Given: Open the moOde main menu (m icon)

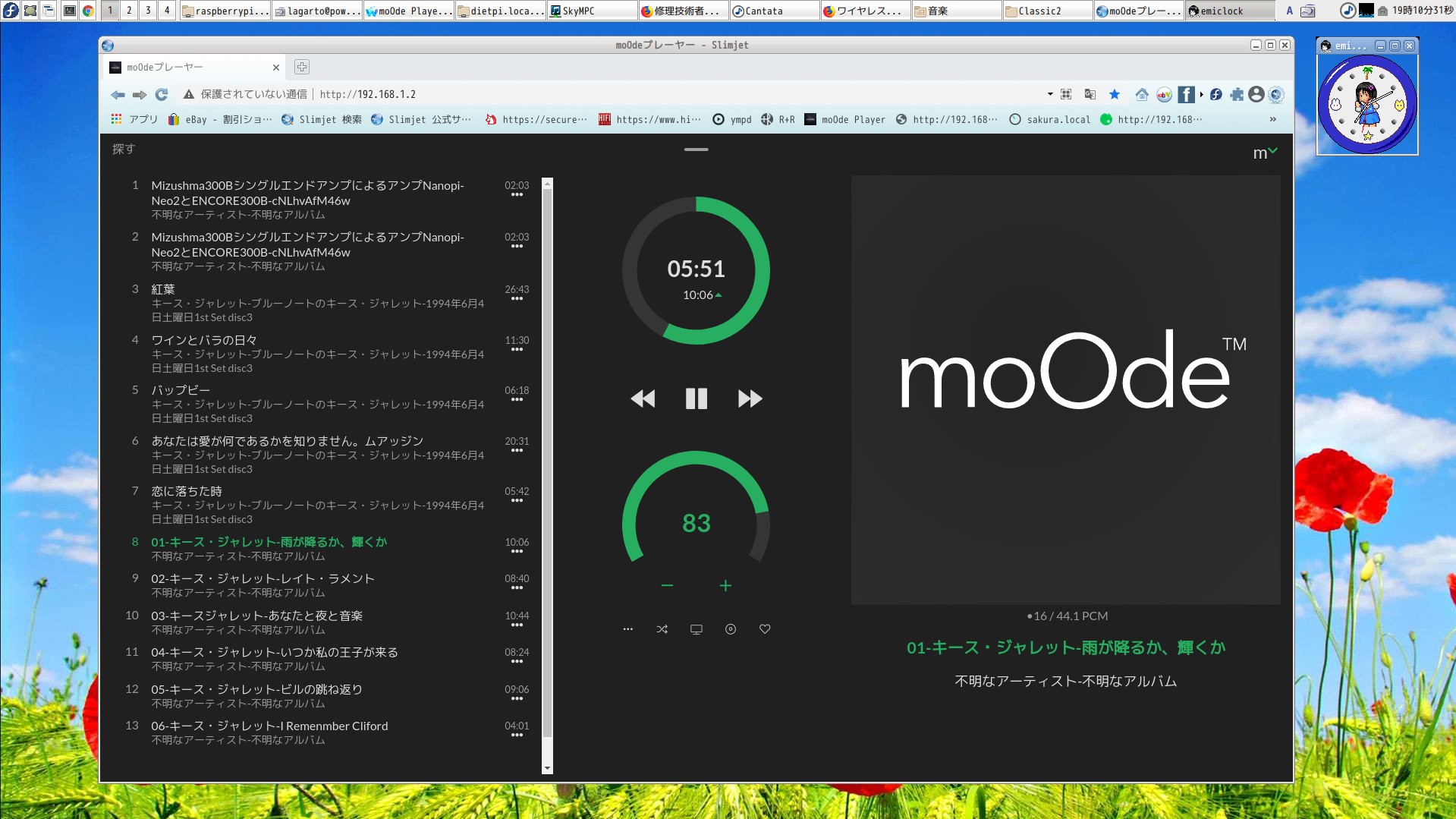Looking at the screenshot, I should [x=1264, y=153].
